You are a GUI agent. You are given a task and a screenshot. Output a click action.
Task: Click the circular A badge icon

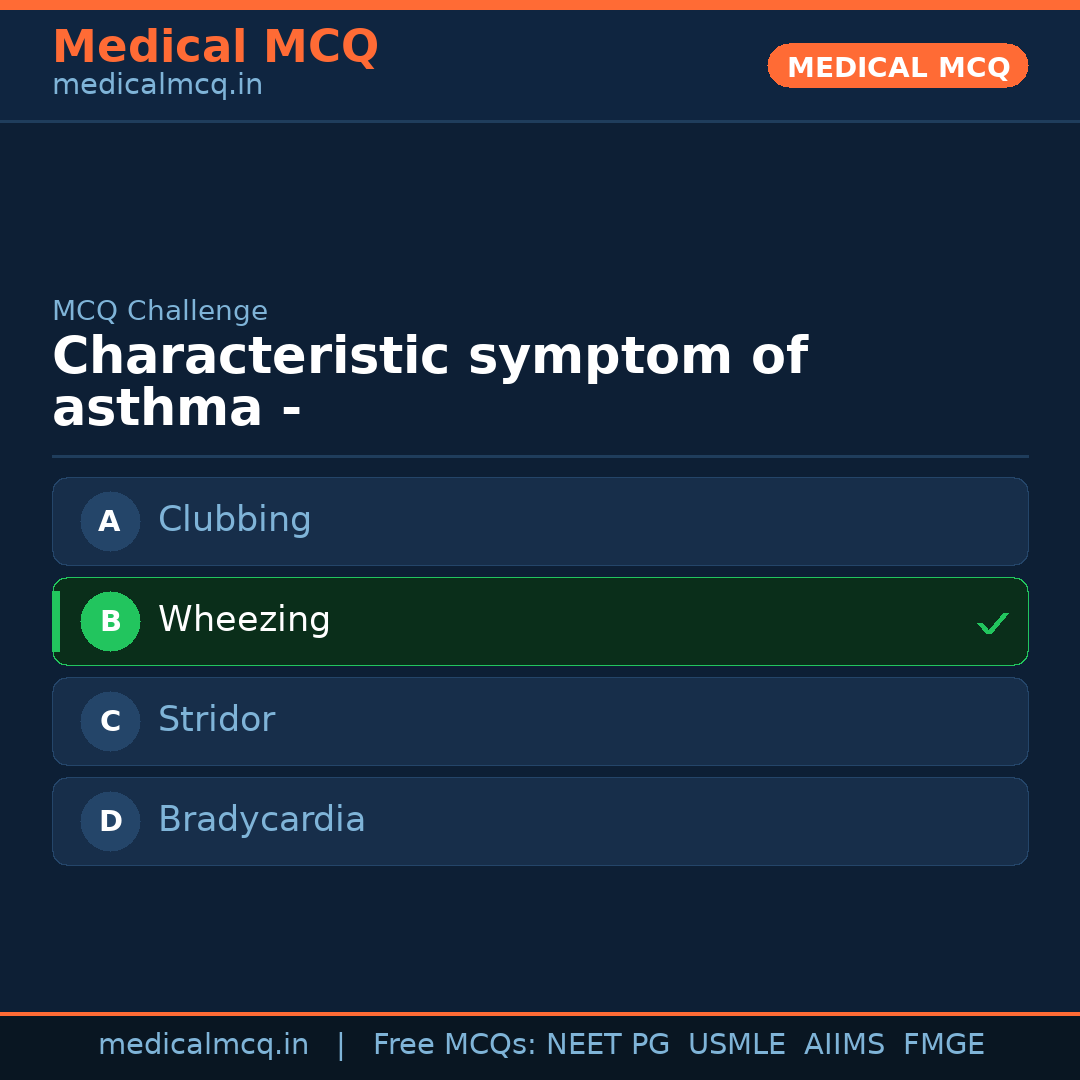pos(110,521)
